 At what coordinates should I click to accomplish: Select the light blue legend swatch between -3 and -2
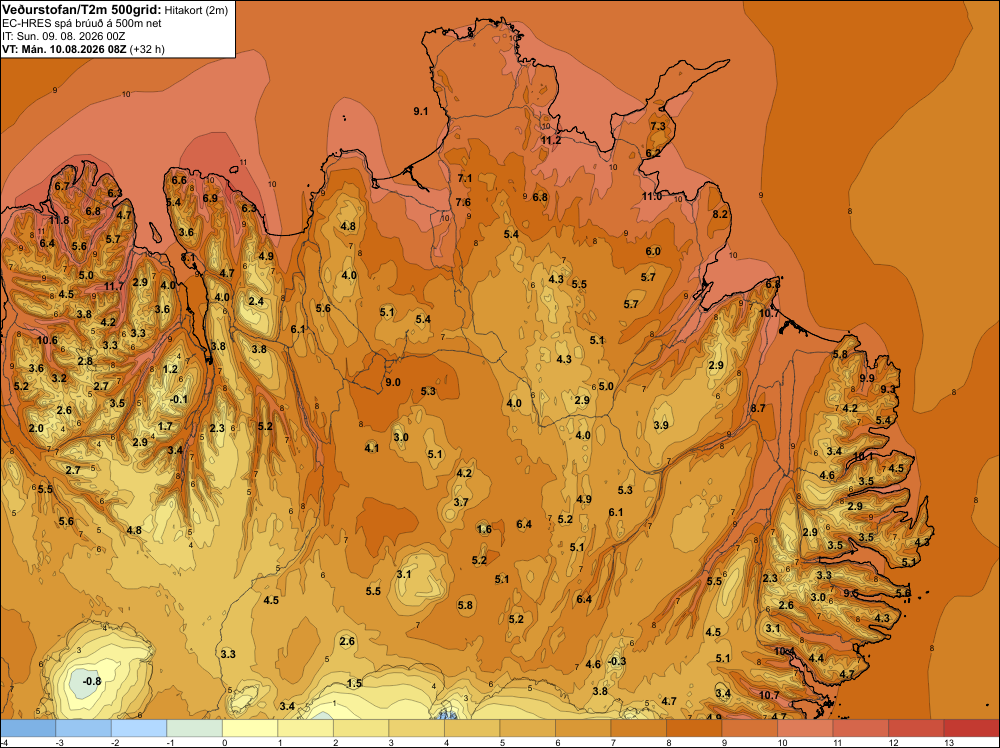84,728
